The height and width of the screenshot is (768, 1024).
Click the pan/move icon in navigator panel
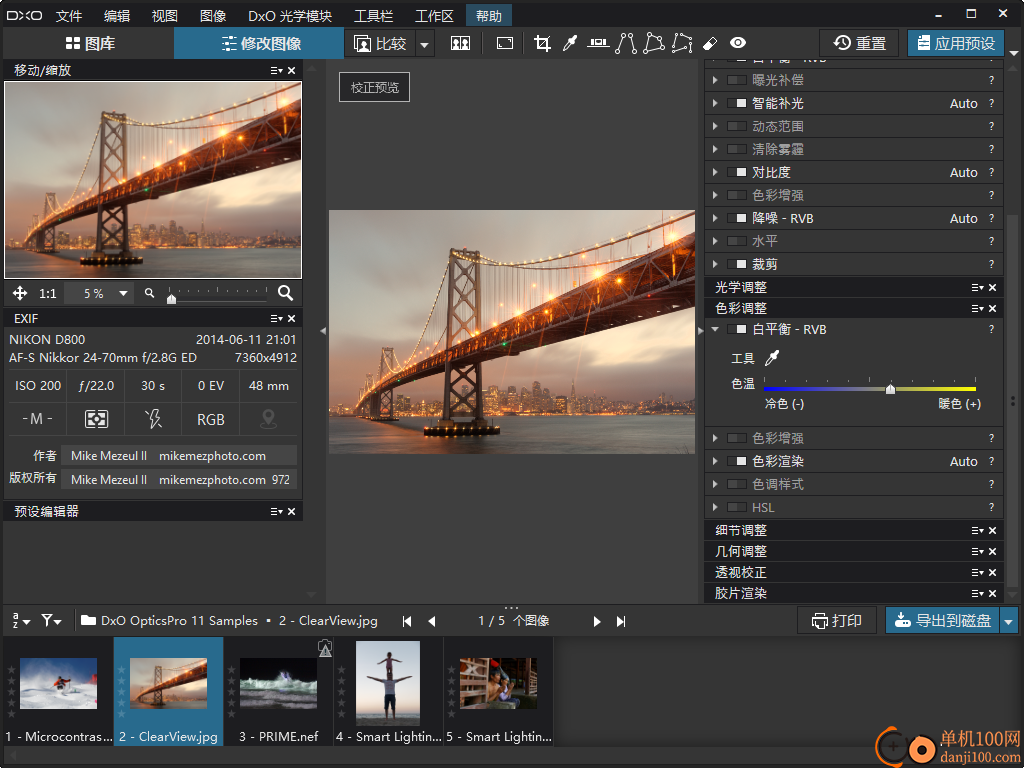pos(20,293)
